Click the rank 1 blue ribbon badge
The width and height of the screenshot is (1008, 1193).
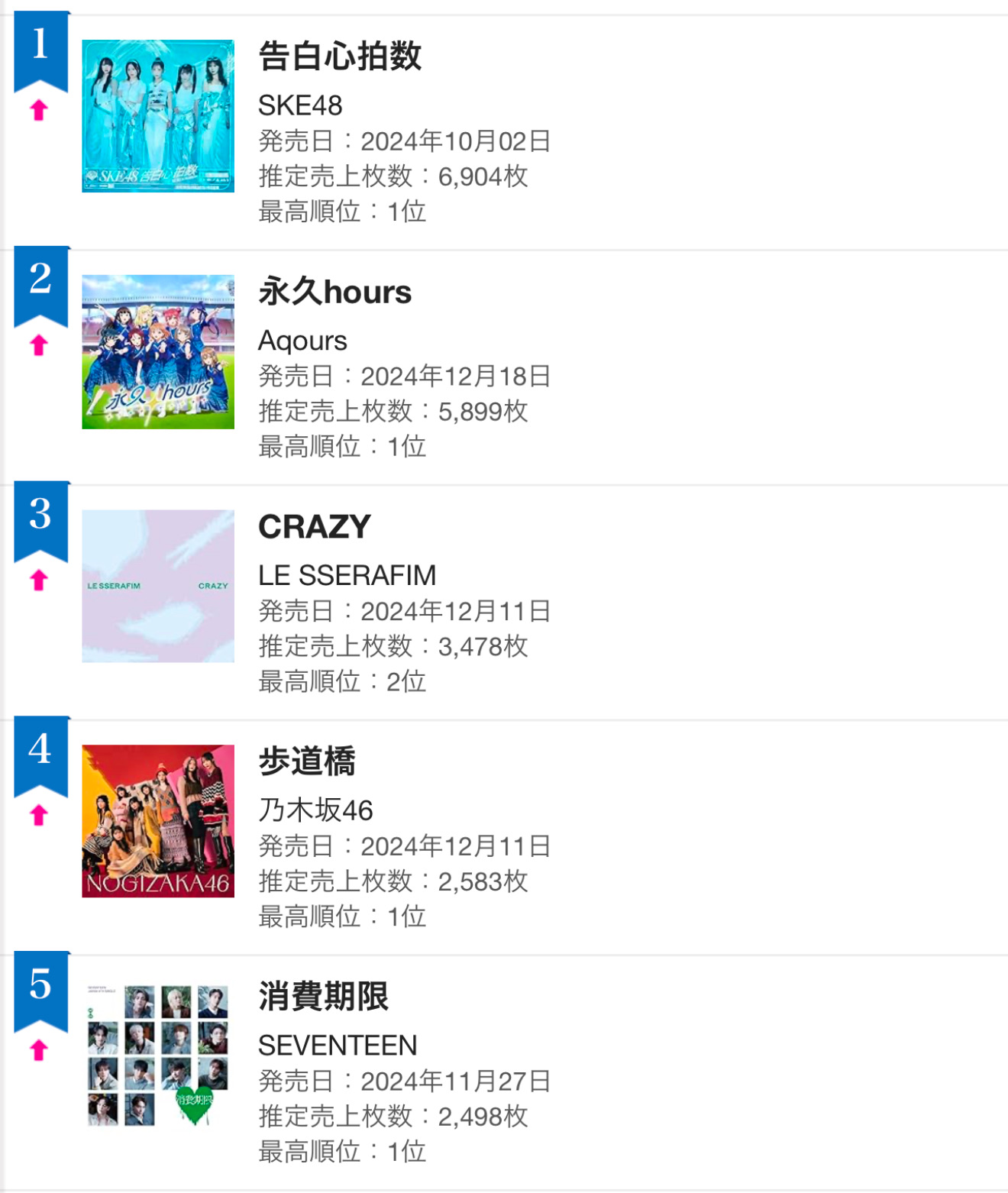pos(41,50)
